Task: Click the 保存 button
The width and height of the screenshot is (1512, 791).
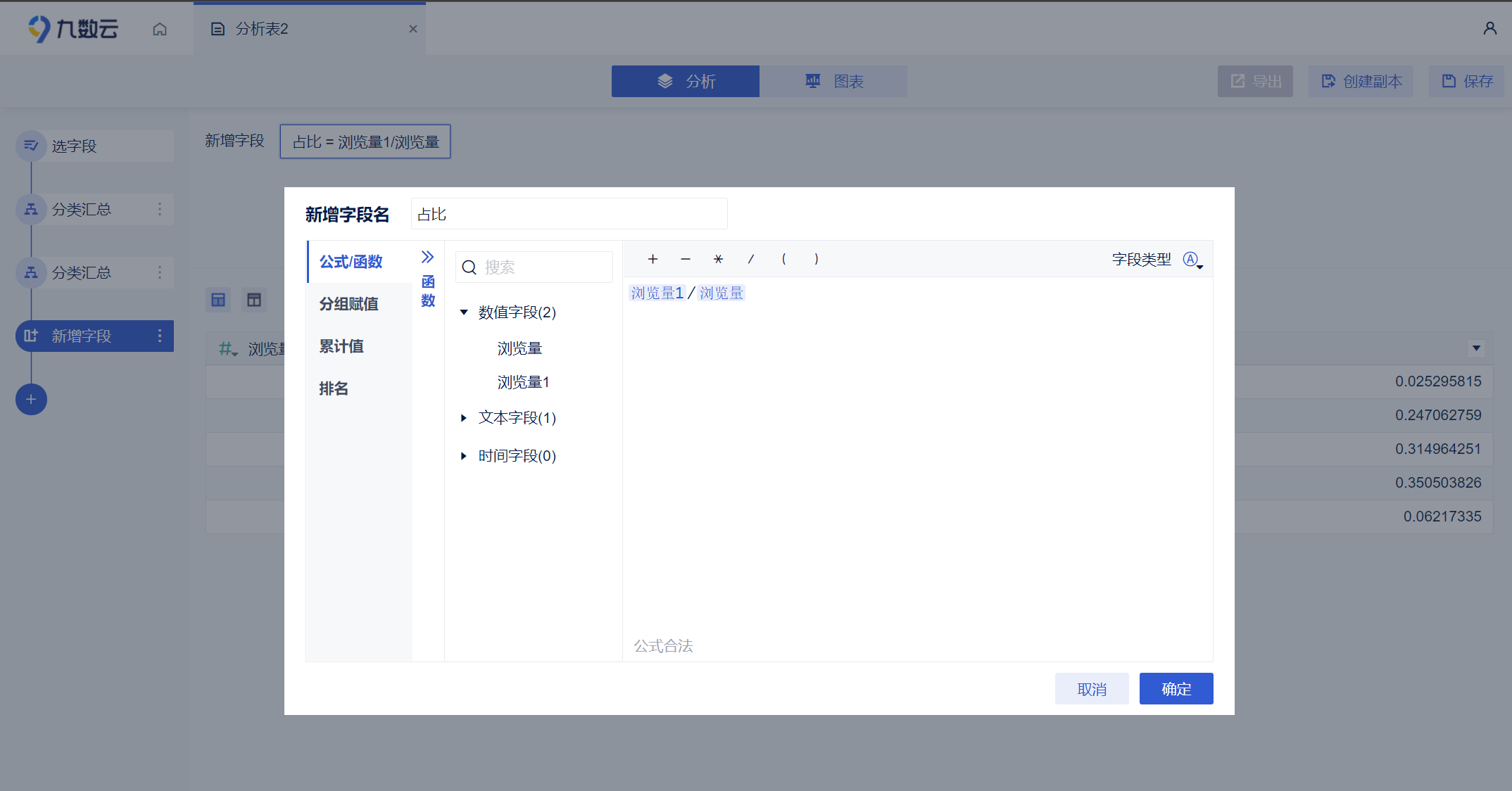Action: [x=1466, y=82]
